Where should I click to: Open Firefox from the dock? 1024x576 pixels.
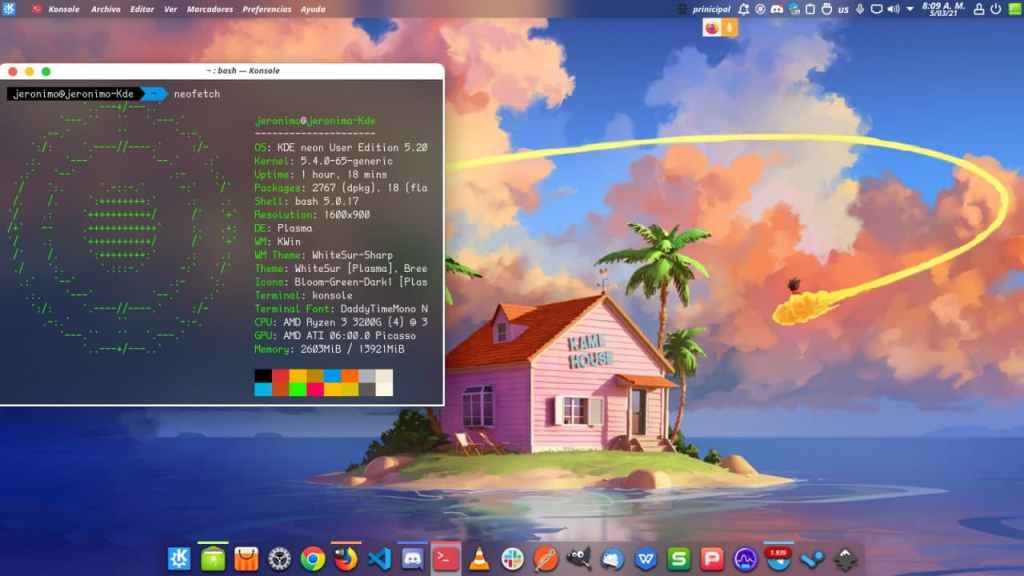(346, 559)
